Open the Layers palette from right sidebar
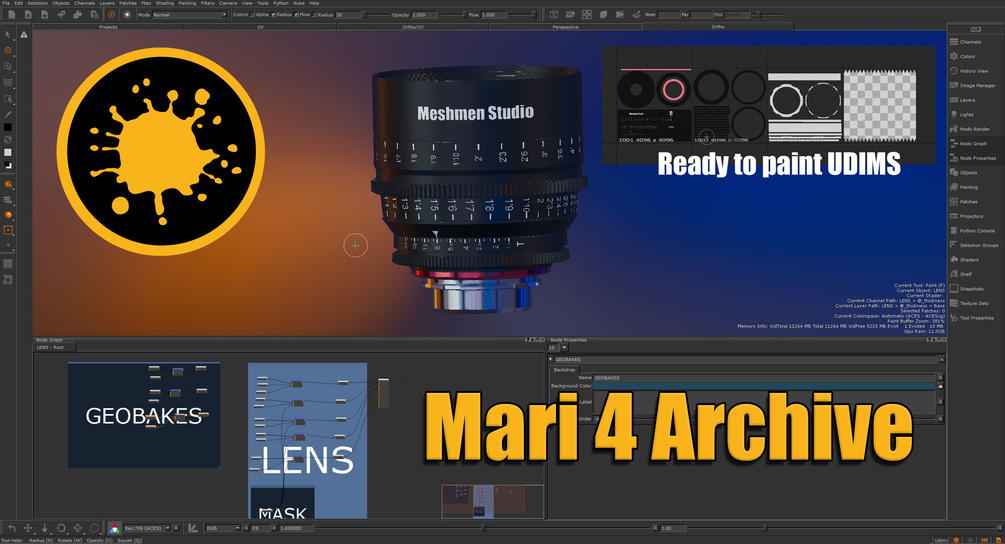 963,100
